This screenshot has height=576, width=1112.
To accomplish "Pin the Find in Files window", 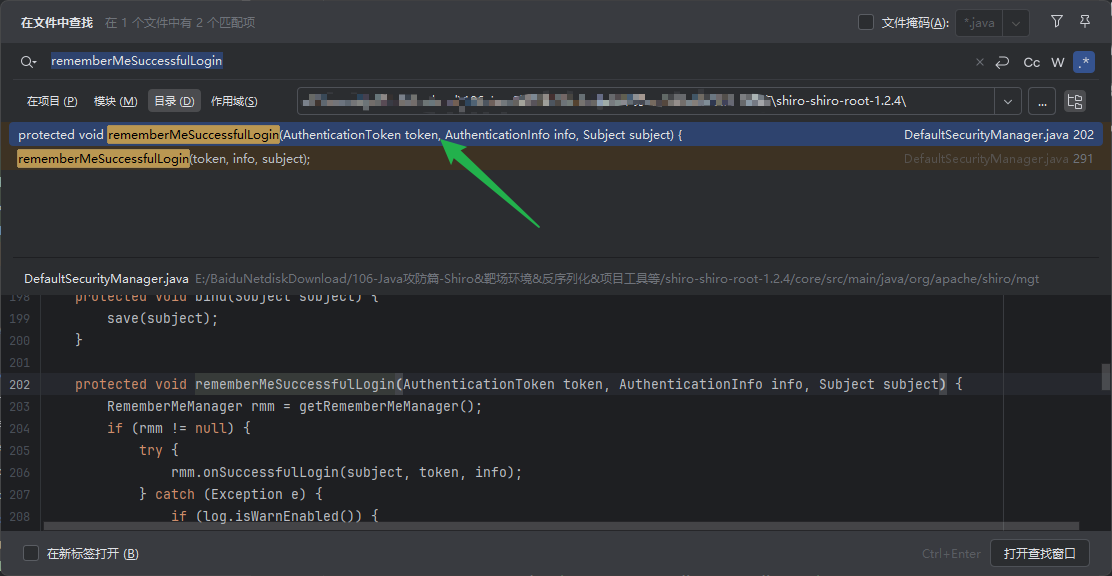I will point(1085,22).
